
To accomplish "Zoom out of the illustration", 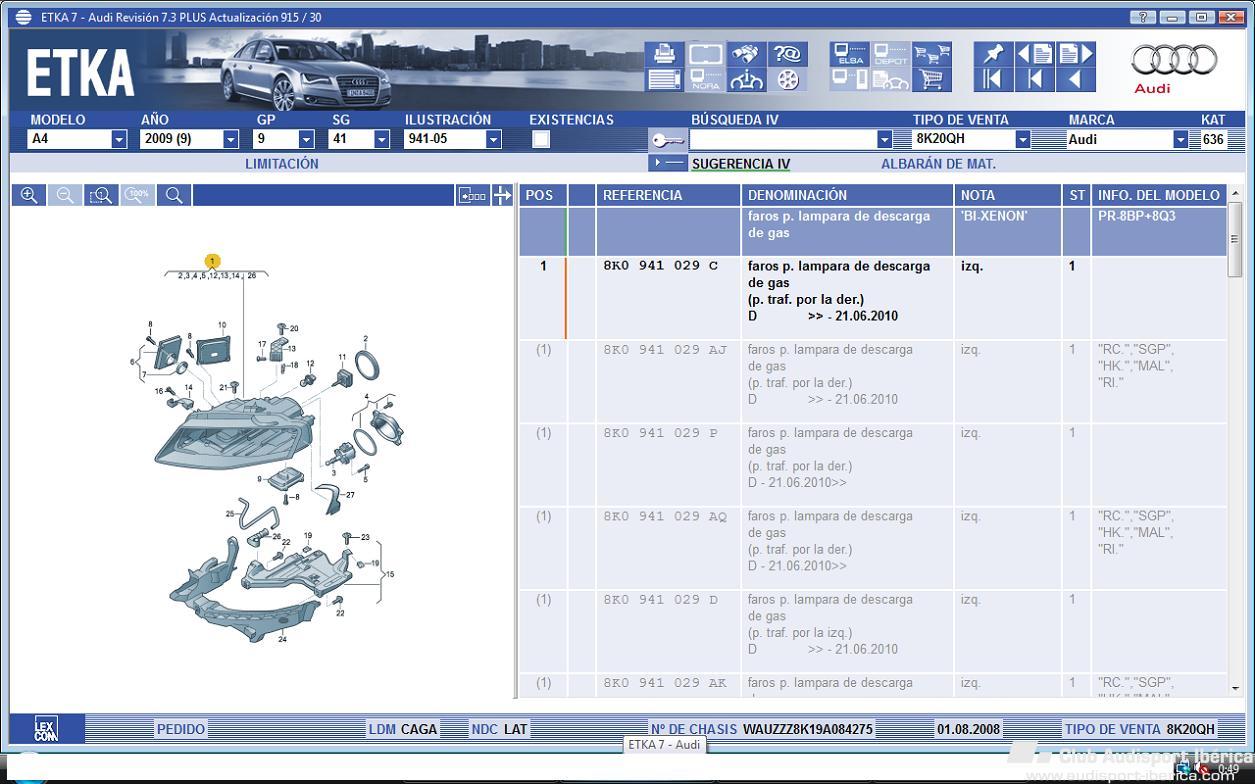I will (65, 196).
